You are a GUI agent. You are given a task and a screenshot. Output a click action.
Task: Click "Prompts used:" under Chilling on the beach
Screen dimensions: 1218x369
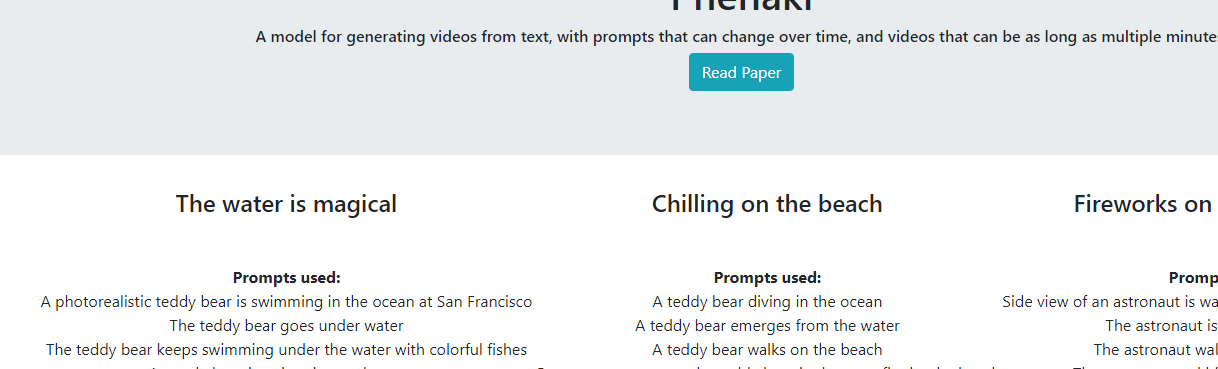pos(767,278)
